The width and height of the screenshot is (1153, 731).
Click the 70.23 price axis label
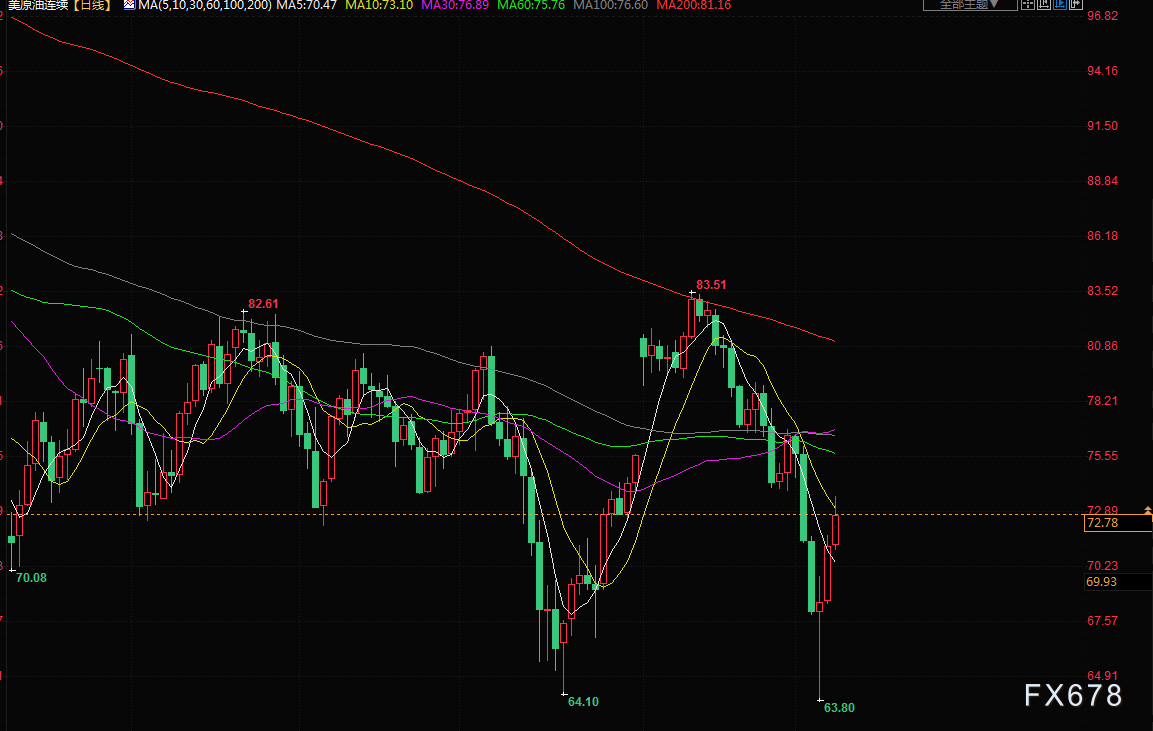(1102, 566)
